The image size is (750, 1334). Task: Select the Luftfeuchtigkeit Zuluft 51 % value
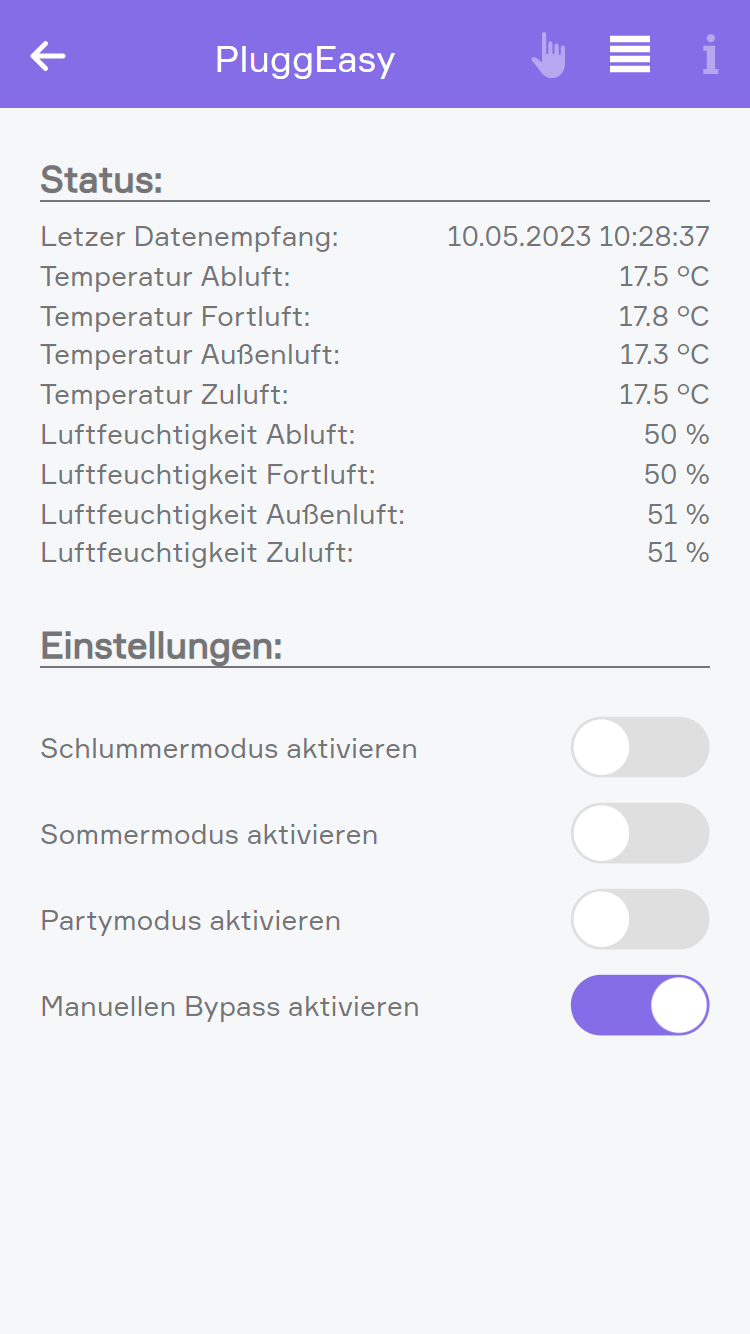678,552
